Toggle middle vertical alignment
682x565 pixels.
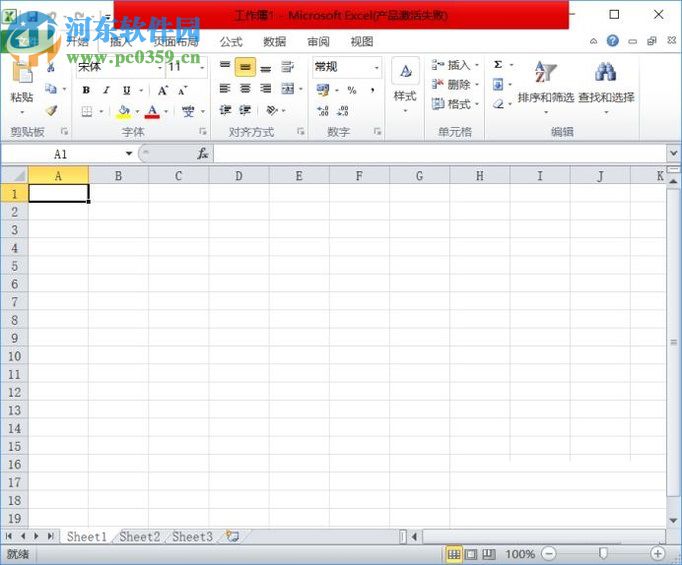245,67
